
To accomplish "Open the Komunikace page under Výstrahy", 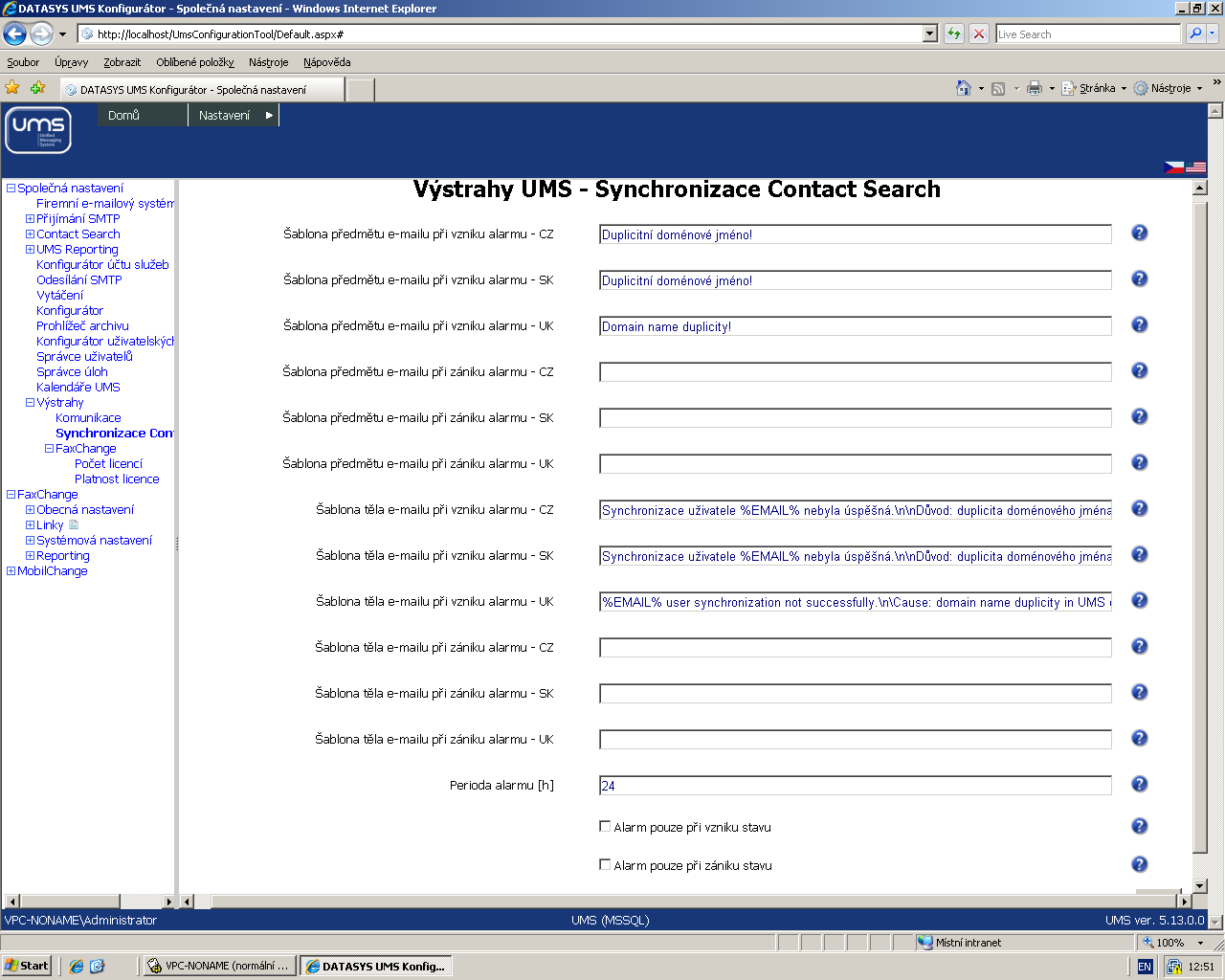I will pyautogui.click(x=88, y=418).
